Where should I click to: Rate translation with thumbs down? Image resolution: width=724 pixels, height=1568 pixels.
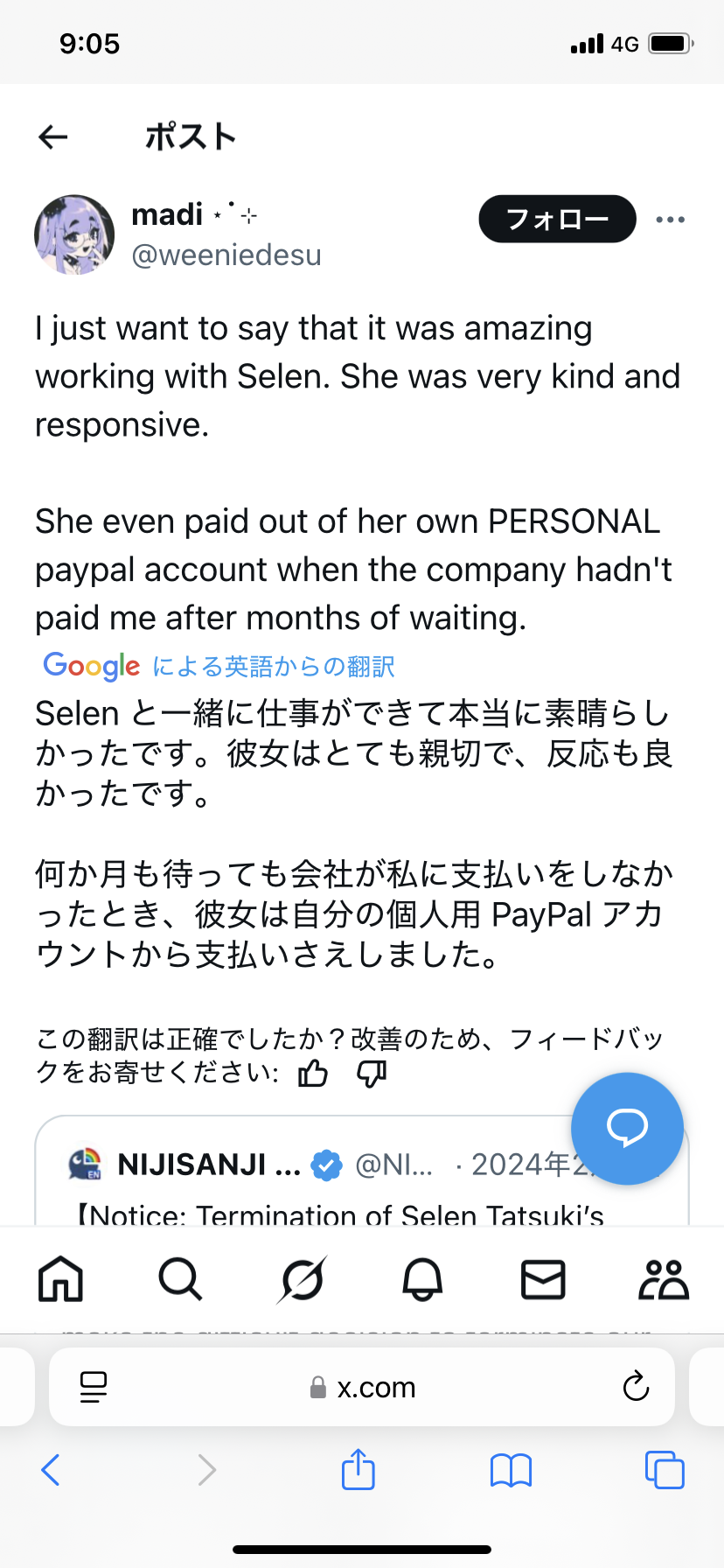pos(372,1073)
